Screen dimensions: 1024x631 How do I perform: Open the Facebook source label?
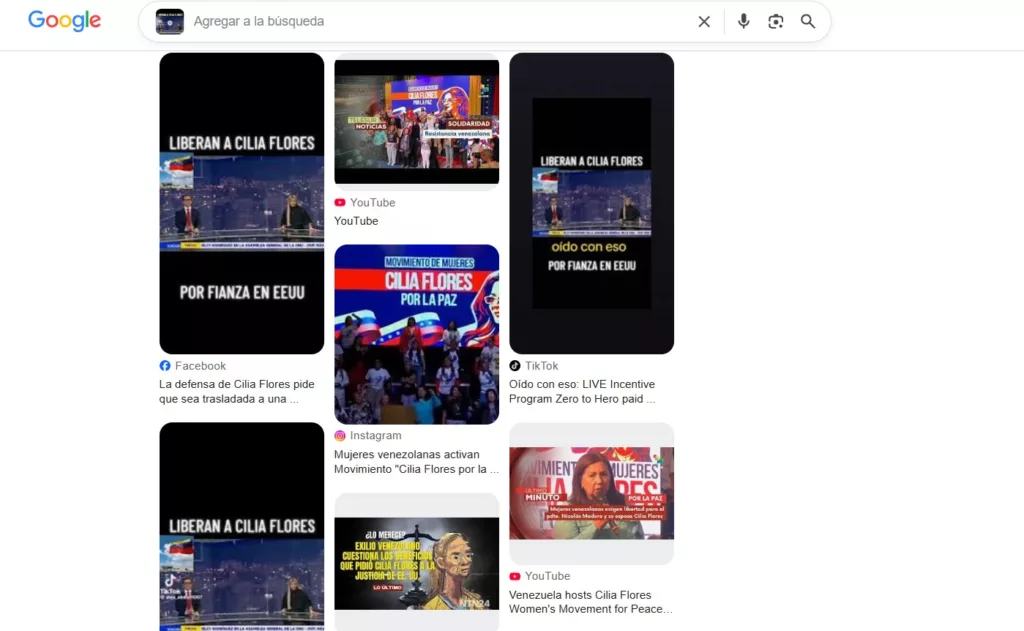200,366
